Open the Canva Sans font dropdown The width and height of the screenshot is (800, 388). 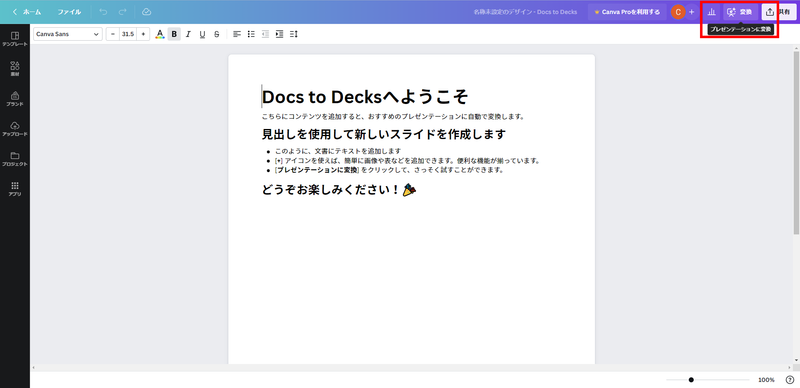tap(68, 34)
